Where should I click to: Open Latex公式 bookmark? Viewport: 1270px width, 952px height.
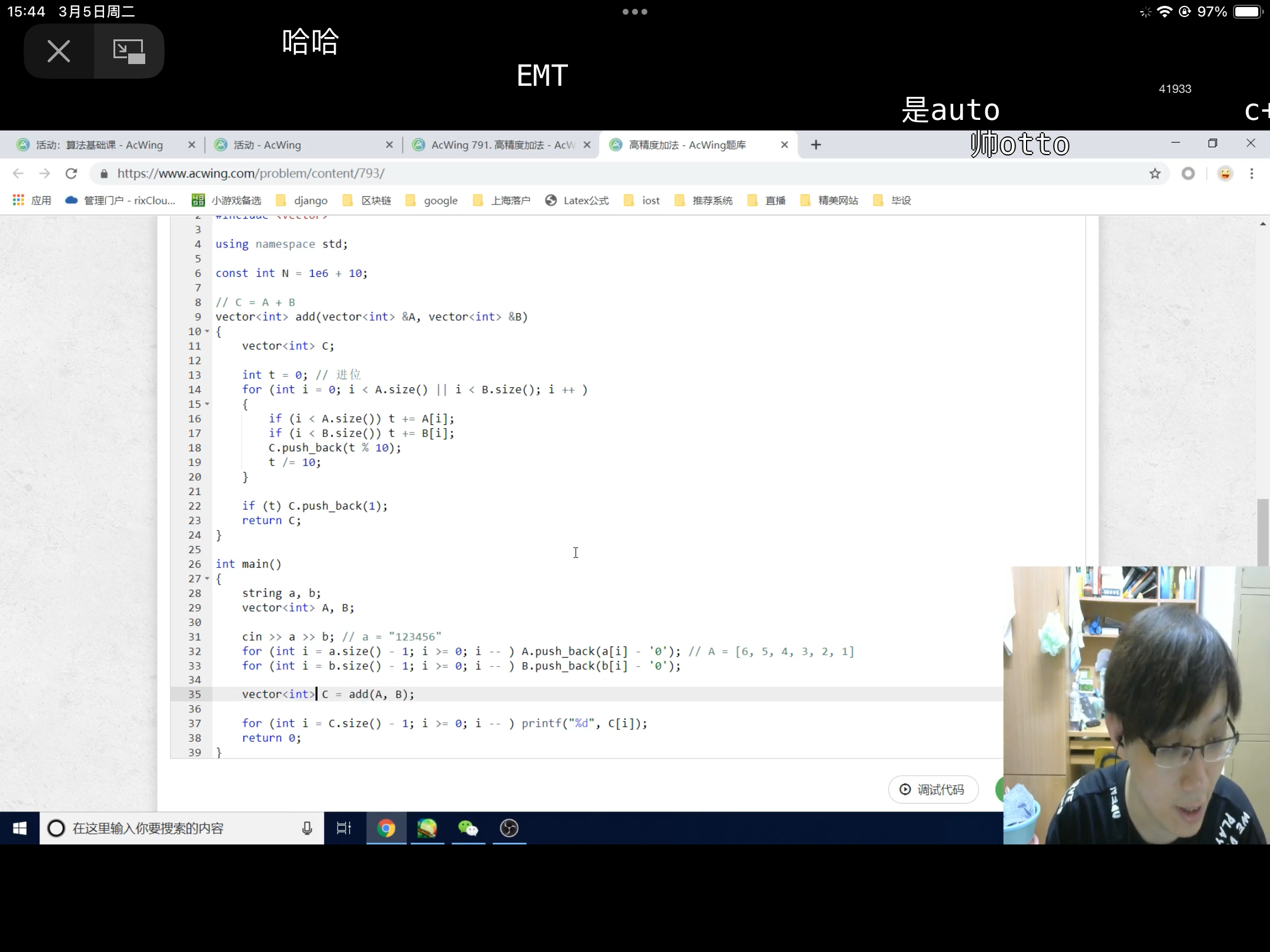[577, 200]
